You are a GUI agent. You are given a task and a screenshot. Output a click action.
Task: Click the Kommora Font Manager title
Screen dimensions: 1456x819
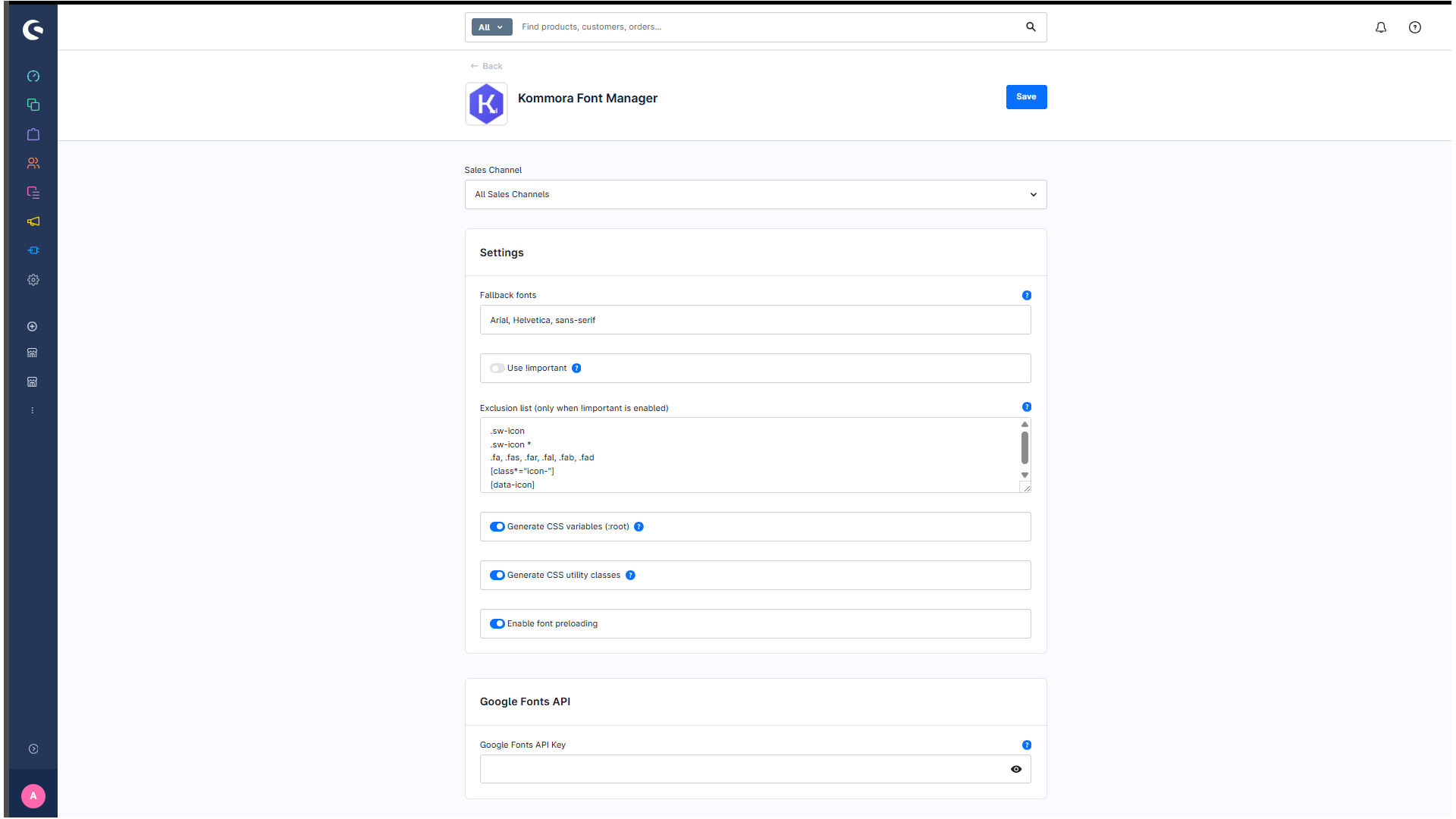[588, 99]
